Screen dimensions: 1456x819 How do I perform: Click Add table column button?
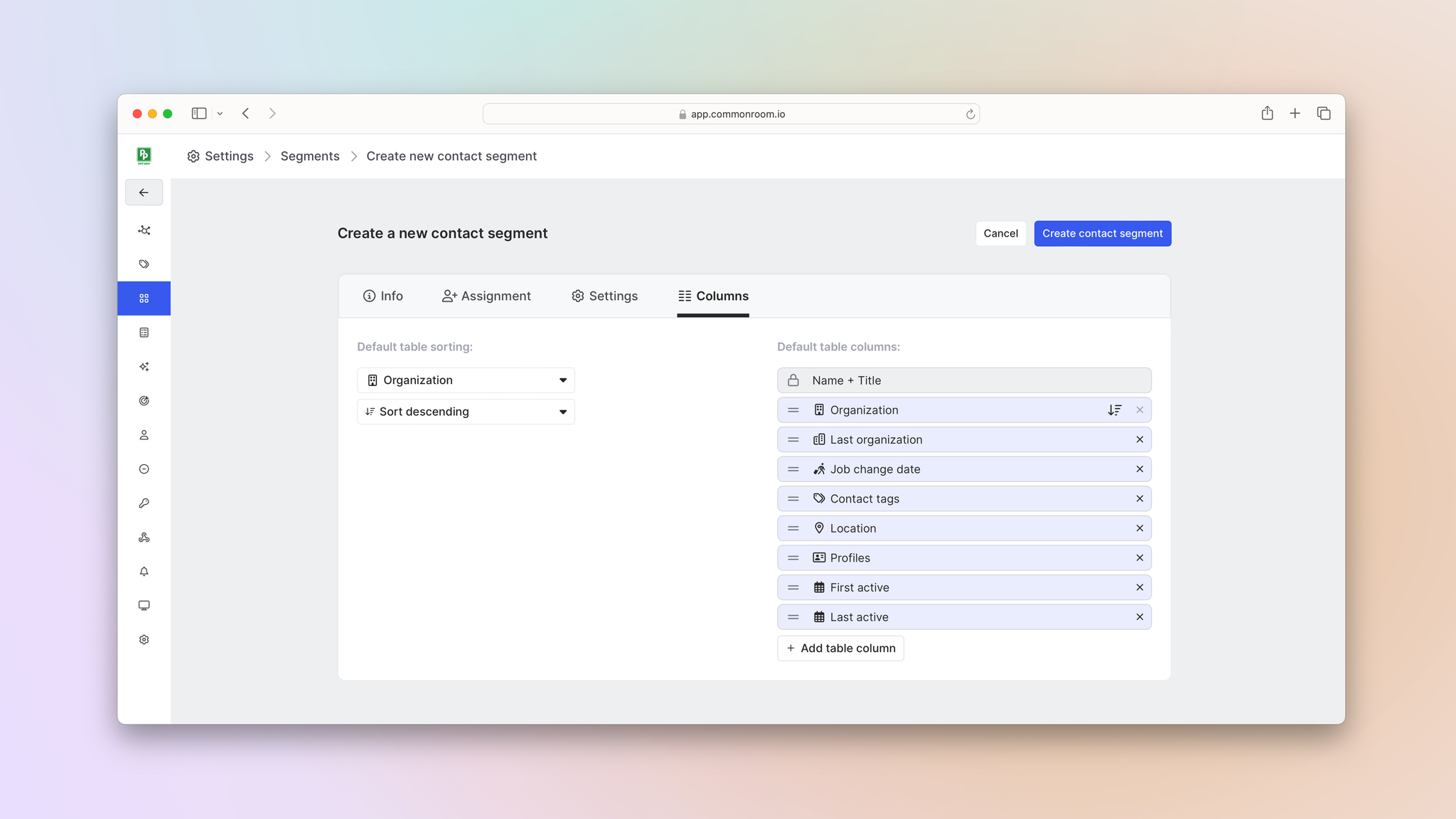coord(840,648)
